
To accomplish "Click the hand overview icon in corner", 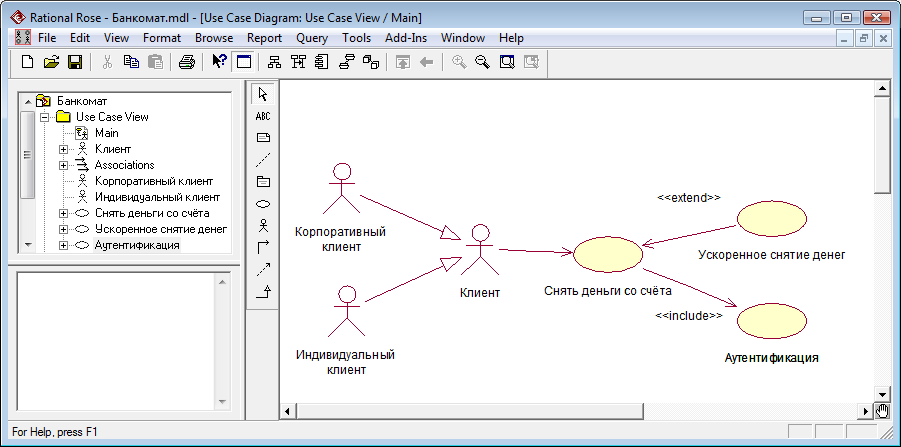I will (x=881, y=411).
